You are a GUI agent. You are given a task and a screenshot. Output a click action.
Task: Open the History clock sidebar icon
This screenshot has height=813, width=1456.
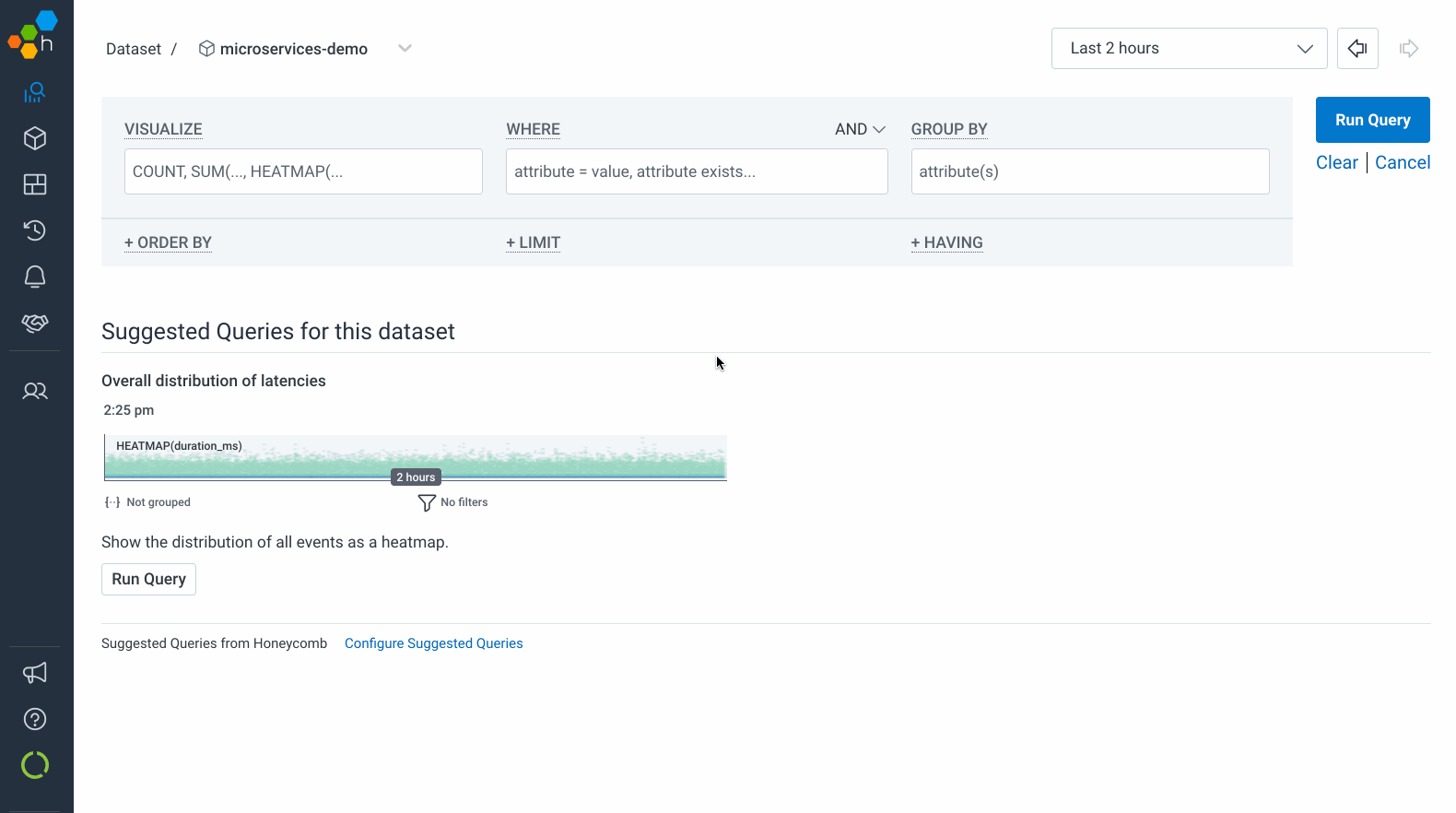pos(35,230)
